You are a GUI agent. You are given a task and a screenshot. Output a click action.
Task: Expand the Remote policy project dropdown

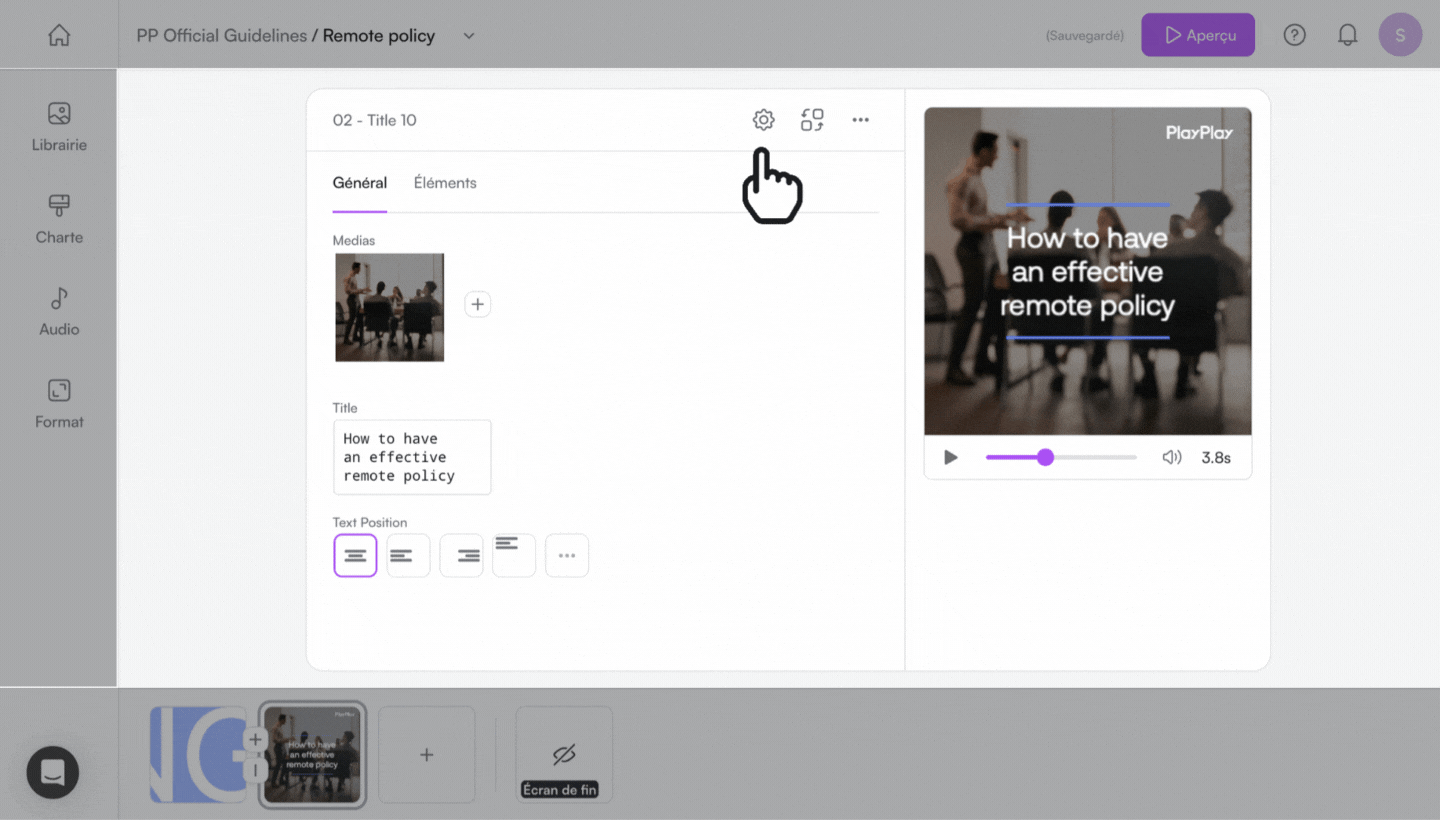[469, 36]
